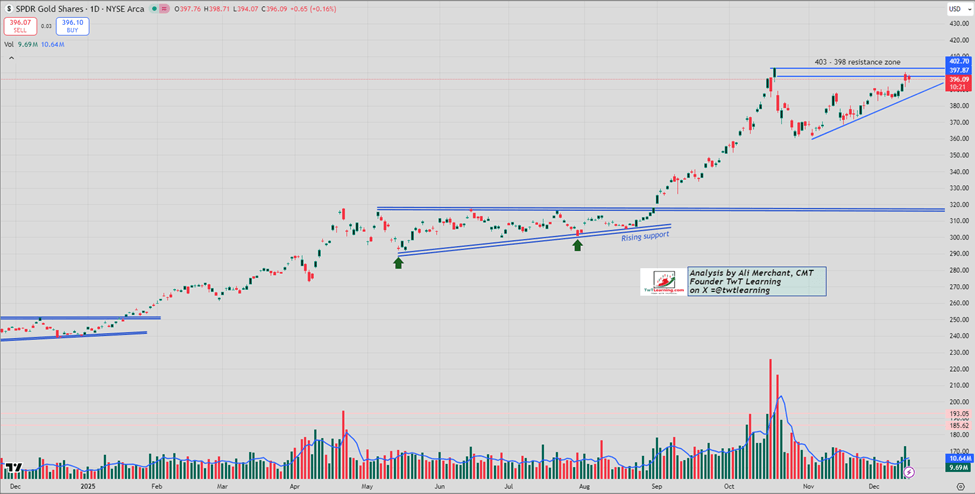Click the green market status dot
The height and width of the screenshot is (494, 975).
point(154,9)
